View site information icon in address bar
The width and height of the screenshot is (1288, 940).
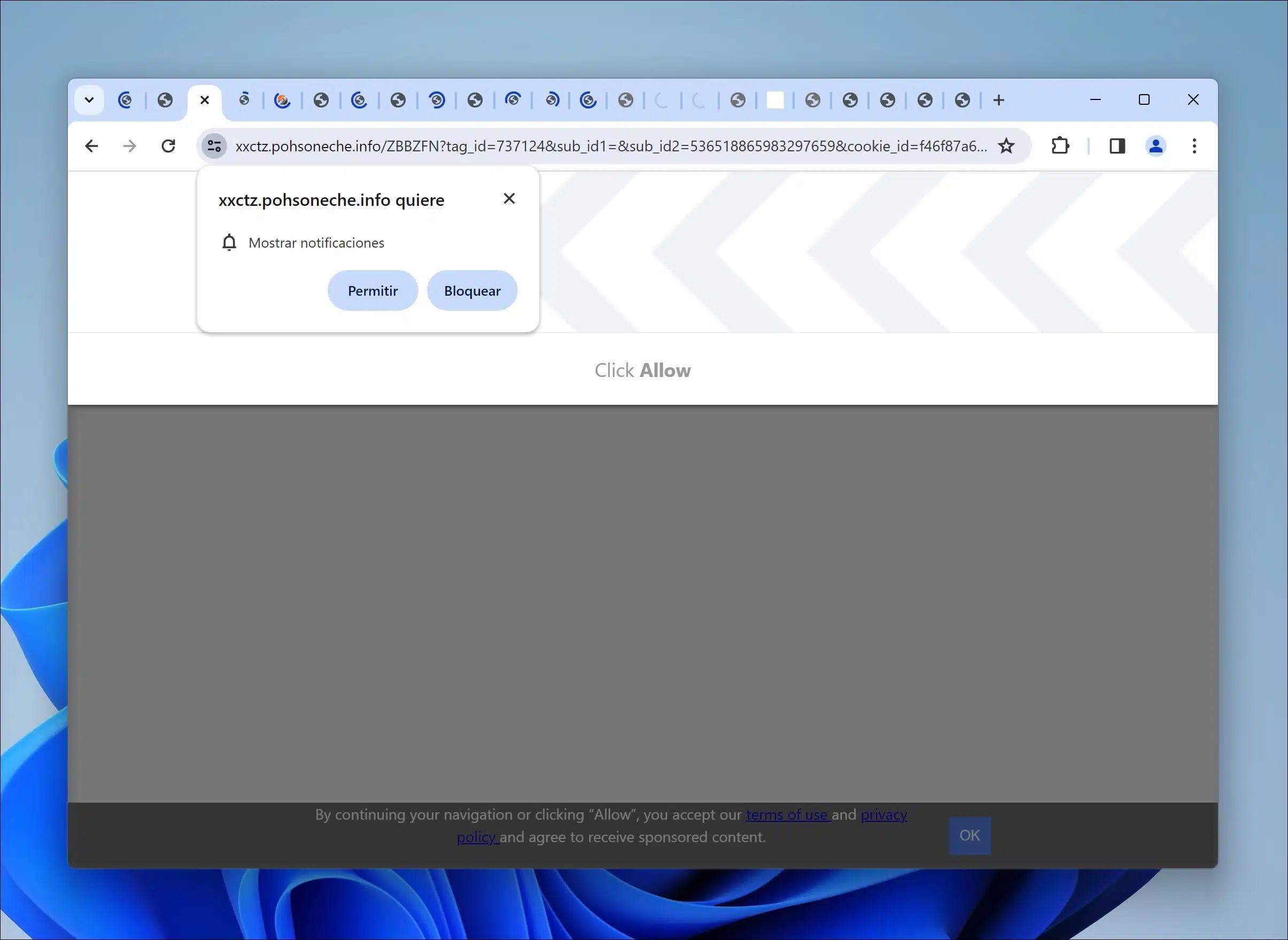pyautogui.click(x=214, y=146)
